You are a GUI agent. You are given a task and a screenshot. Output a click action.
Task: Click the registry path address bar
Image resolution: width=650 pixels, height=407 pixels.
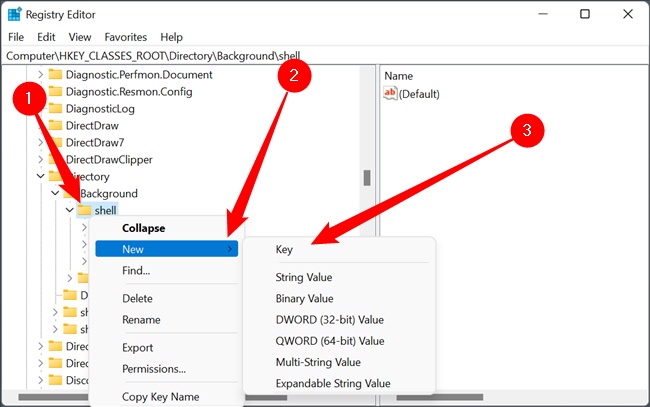(300, 55)
